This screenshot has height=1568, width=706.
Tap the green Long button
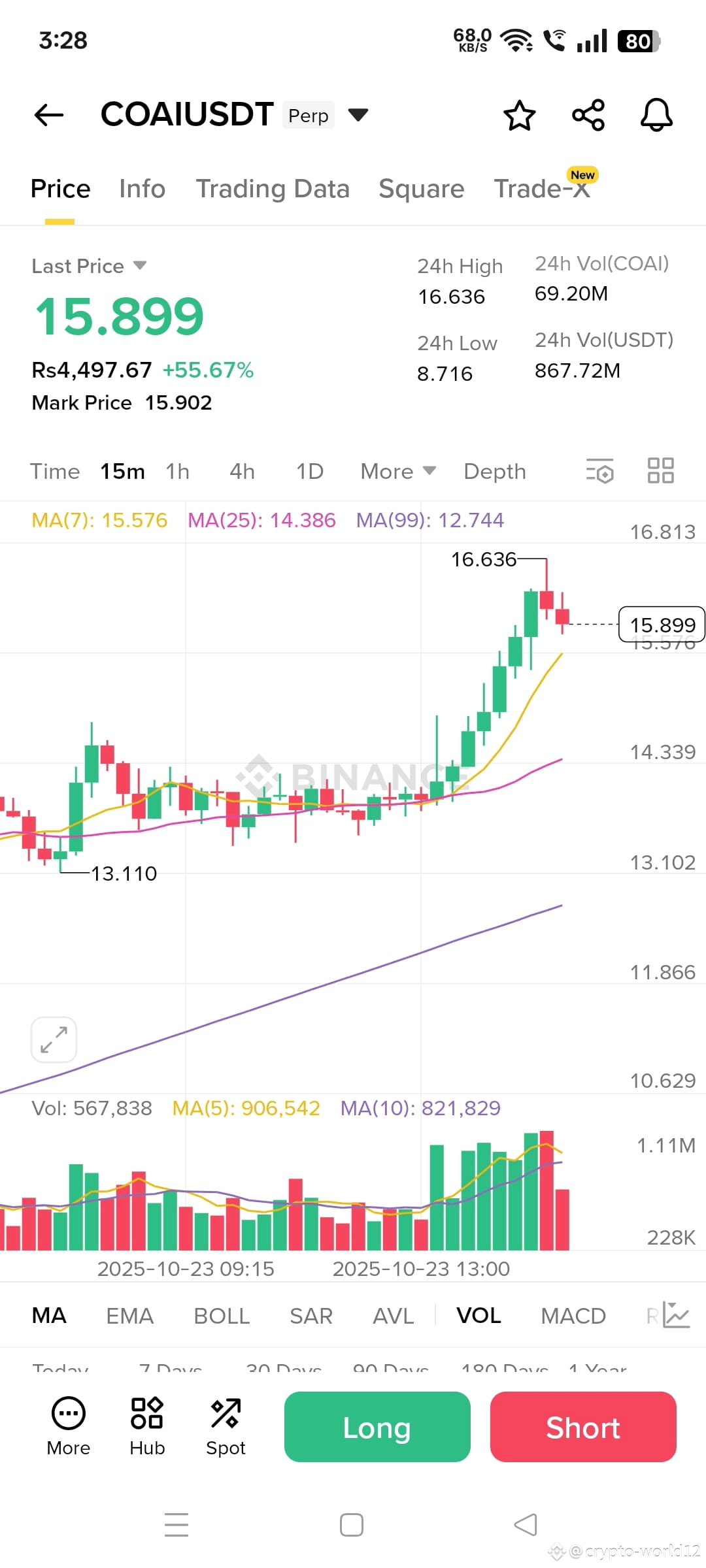pyautogui.click(x=377, y=1427)
